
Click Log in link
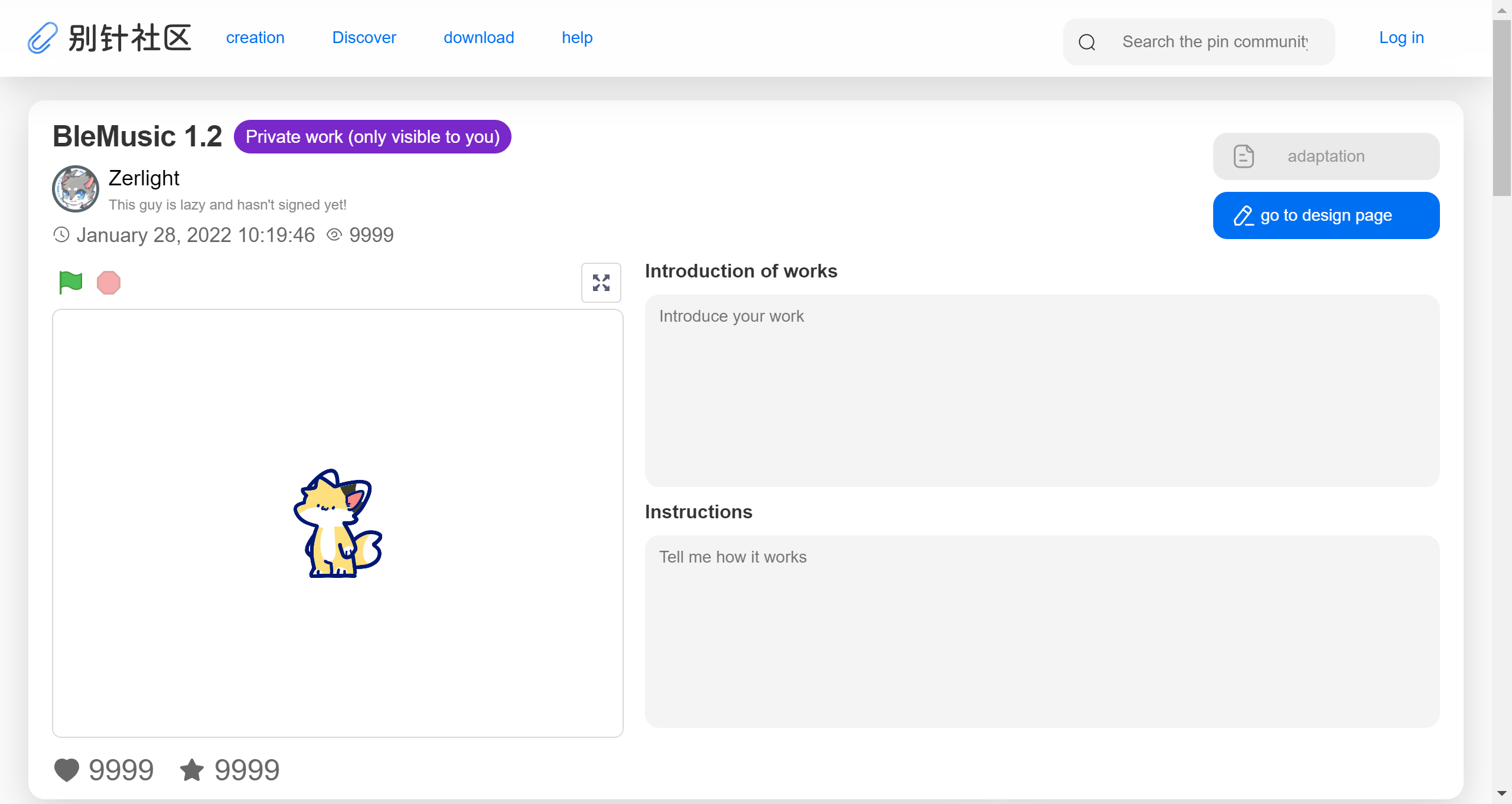click(x=1401, y=38)
